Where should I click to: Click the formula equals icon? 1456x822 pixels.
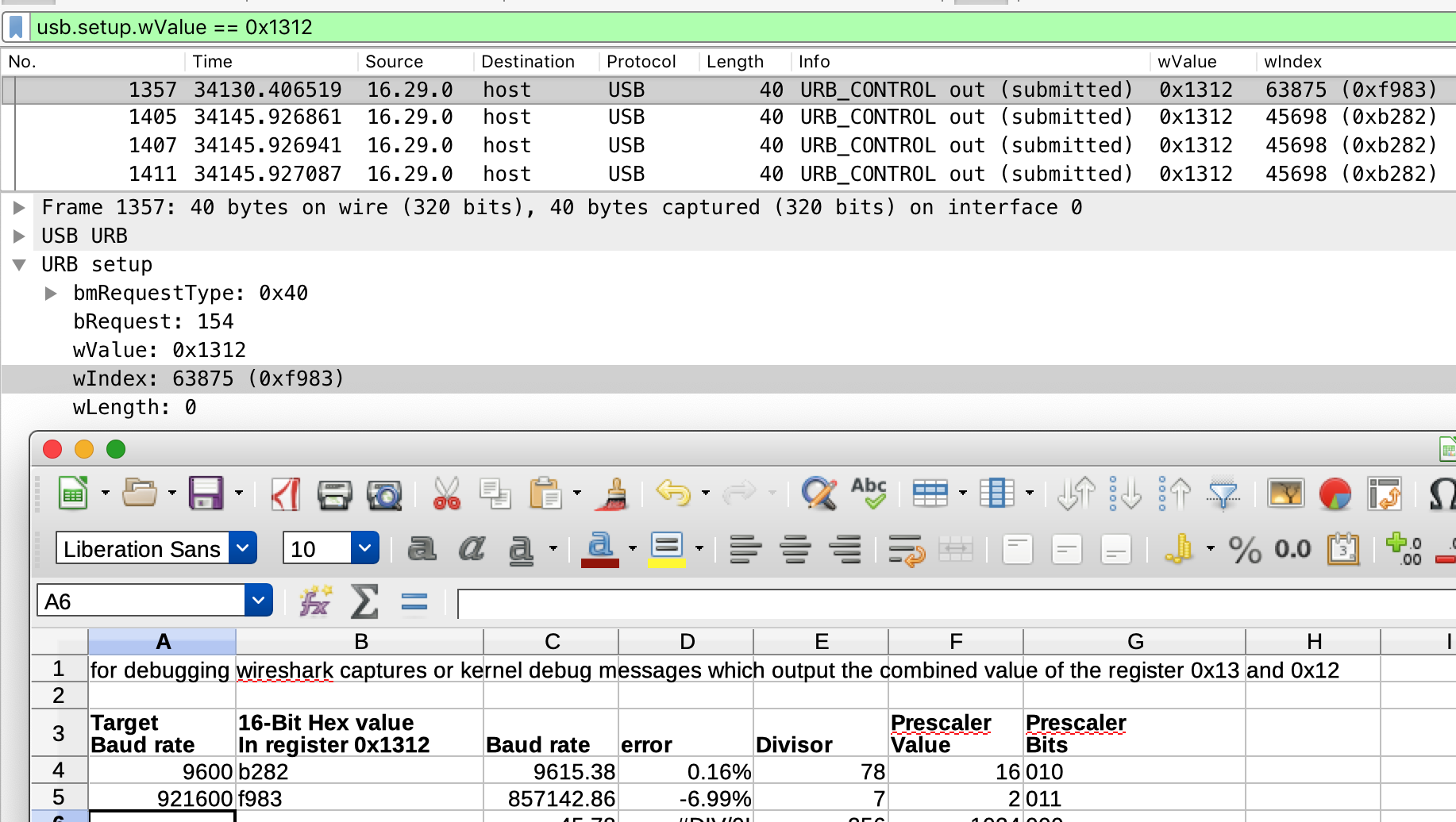tap(414, 602)
